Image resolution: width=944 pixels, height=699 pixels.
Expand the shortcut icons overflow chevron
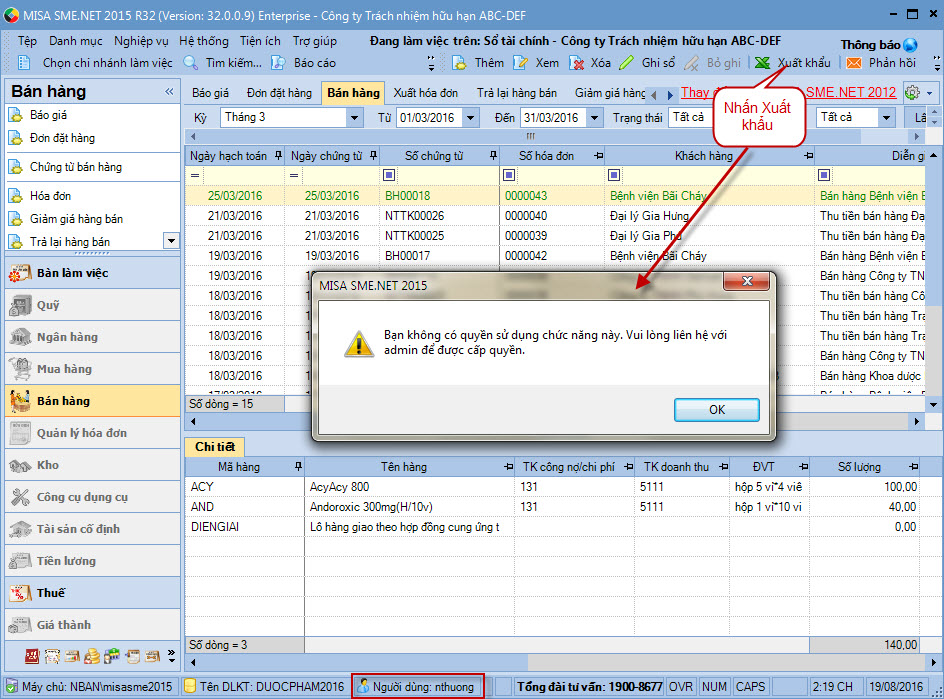172,656
